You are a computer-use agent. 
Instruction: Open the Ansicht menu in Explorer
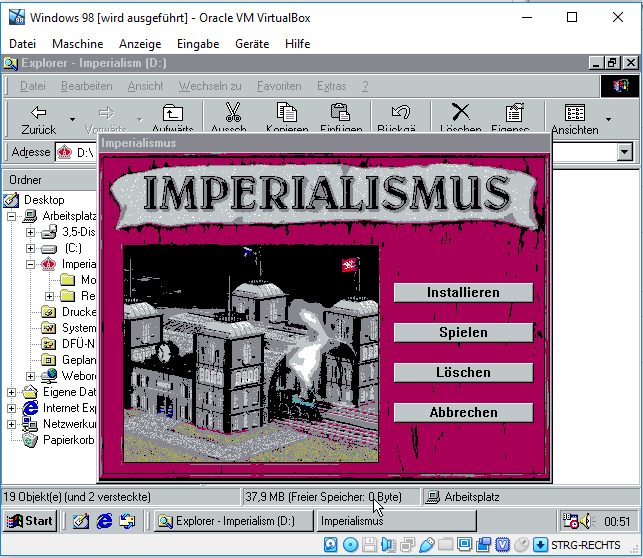point(145,86)
